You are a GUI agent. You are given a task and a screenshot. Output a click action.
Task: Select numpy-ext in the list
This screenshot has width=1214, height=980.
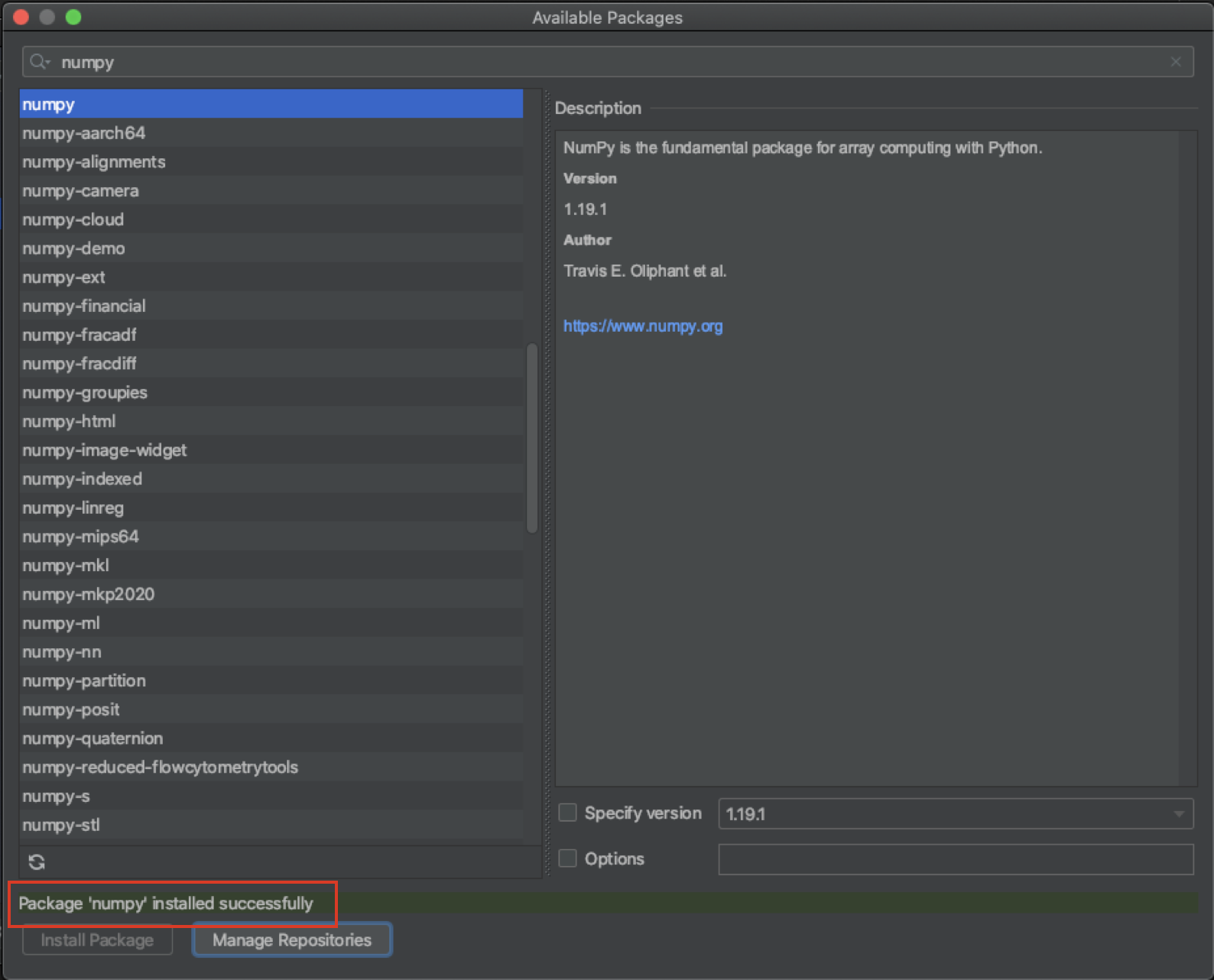271,277
